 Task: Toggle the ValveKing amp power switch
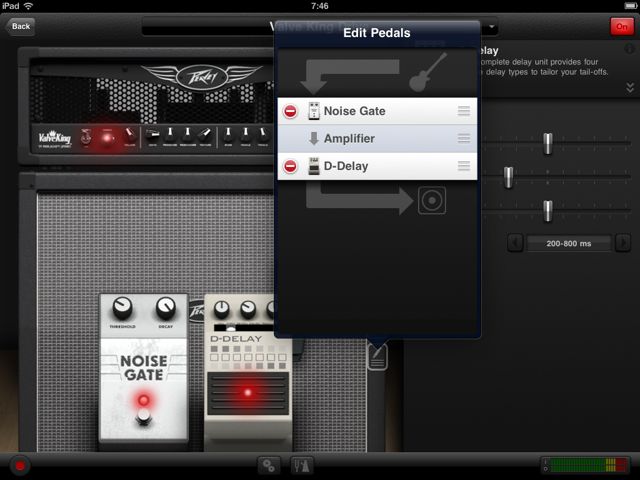[85, 137]
